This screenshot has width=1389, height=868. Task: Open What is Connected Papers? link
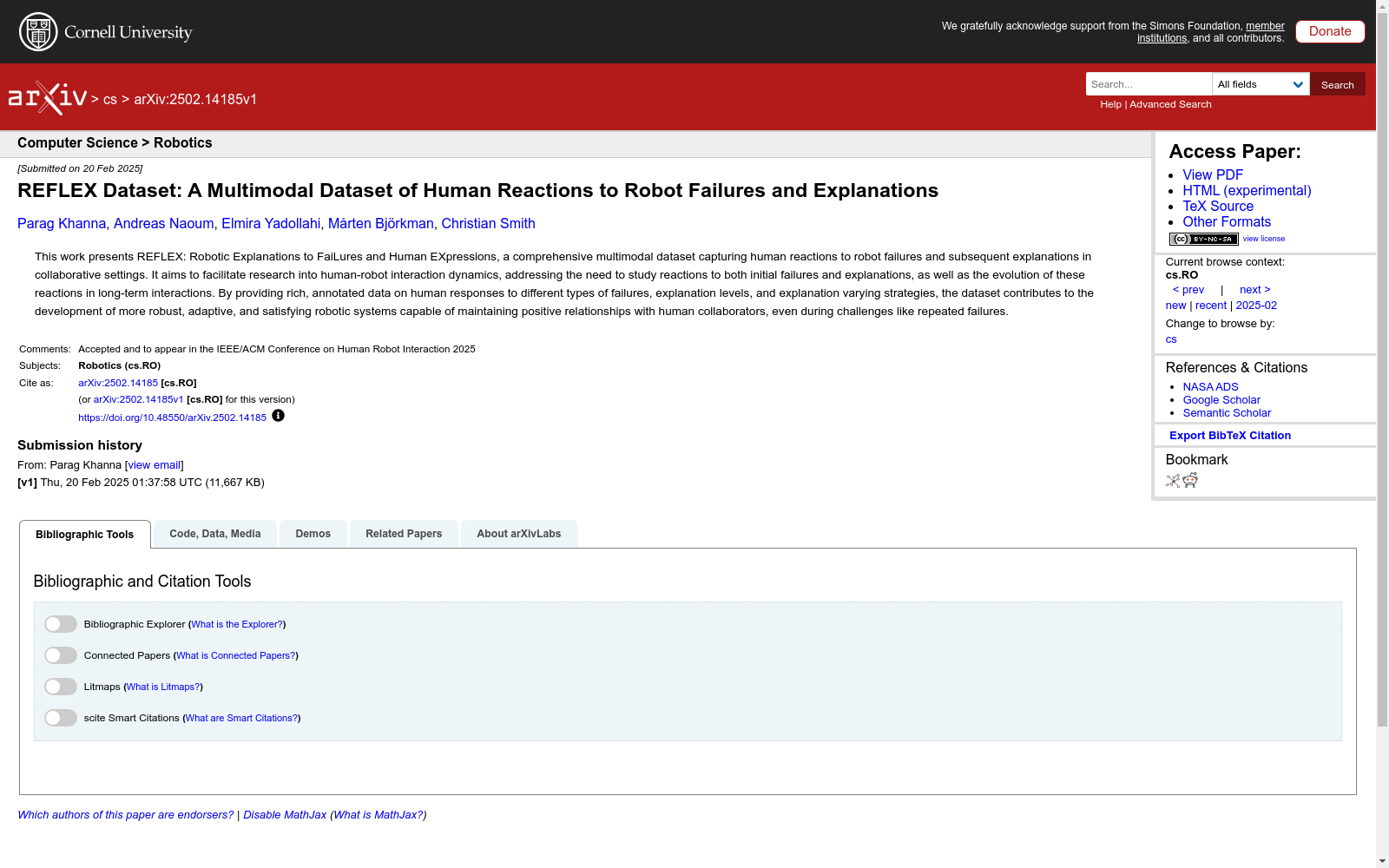(x=236, y=655)
